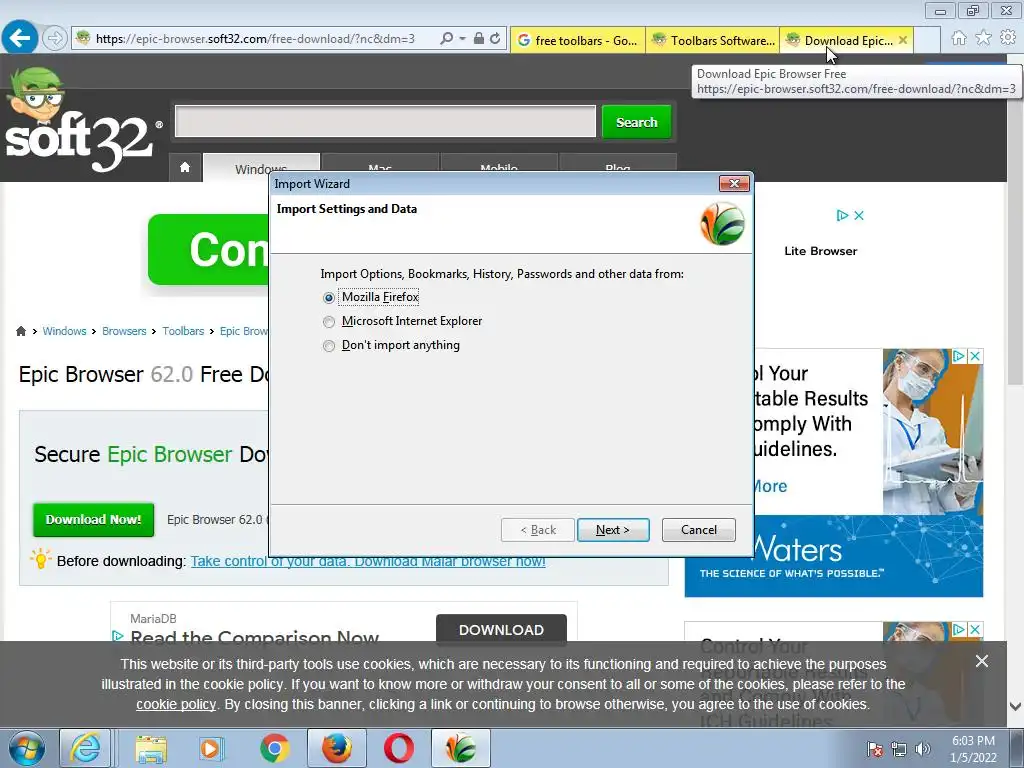Click AdChoices icon on Waters ad
This screenshot has height=768, width=1024.
[959, 356]
